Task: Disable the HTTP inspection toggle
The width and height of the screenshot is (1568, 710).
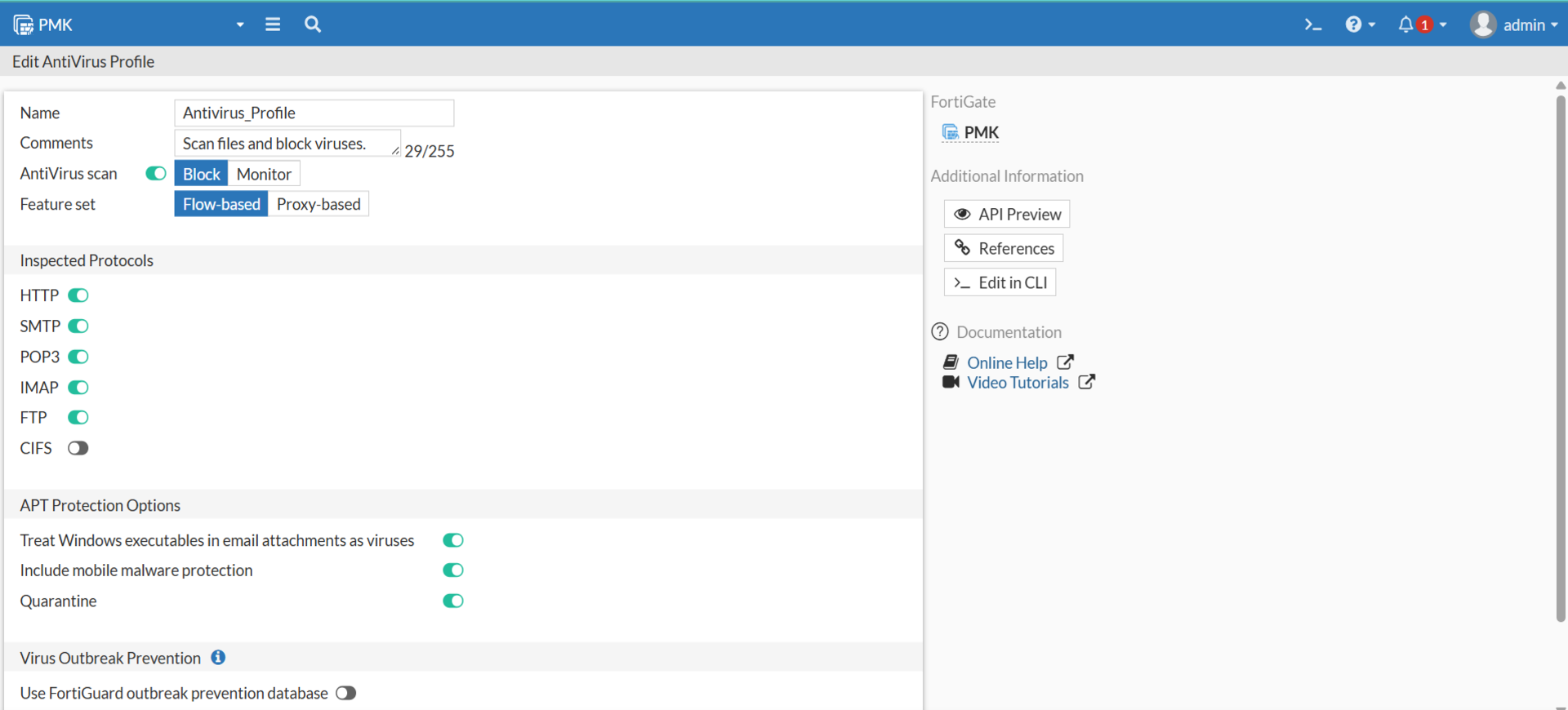Action: [x=78, y=295]
